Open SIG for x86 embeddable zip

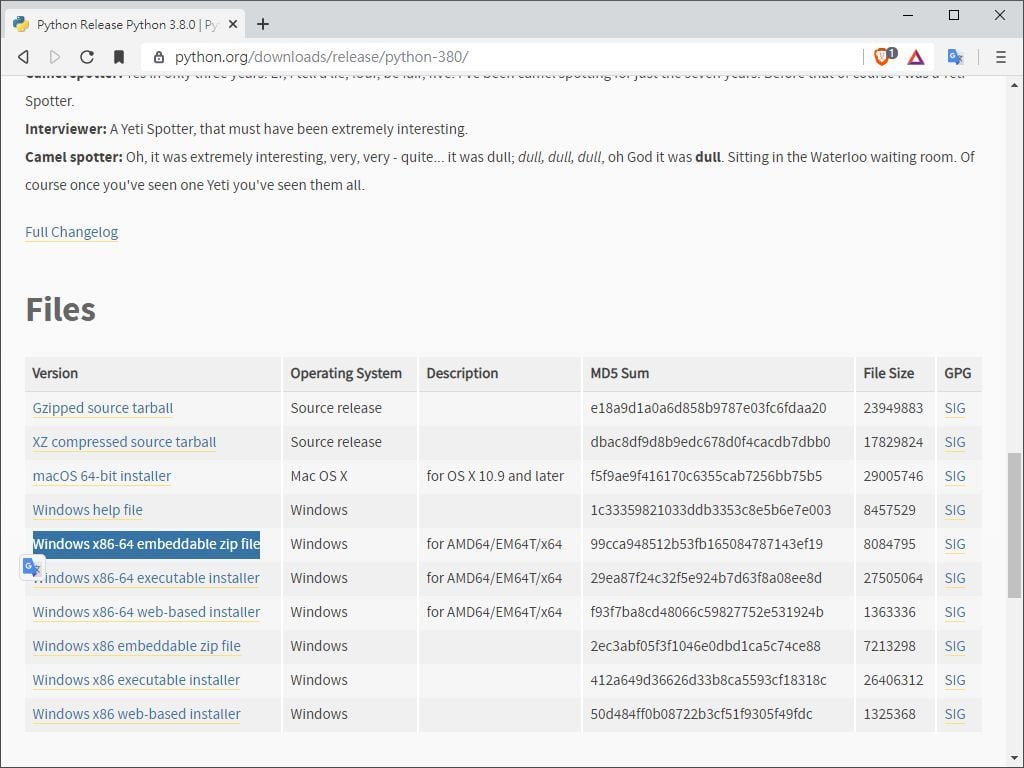click(x=955, y=646)
